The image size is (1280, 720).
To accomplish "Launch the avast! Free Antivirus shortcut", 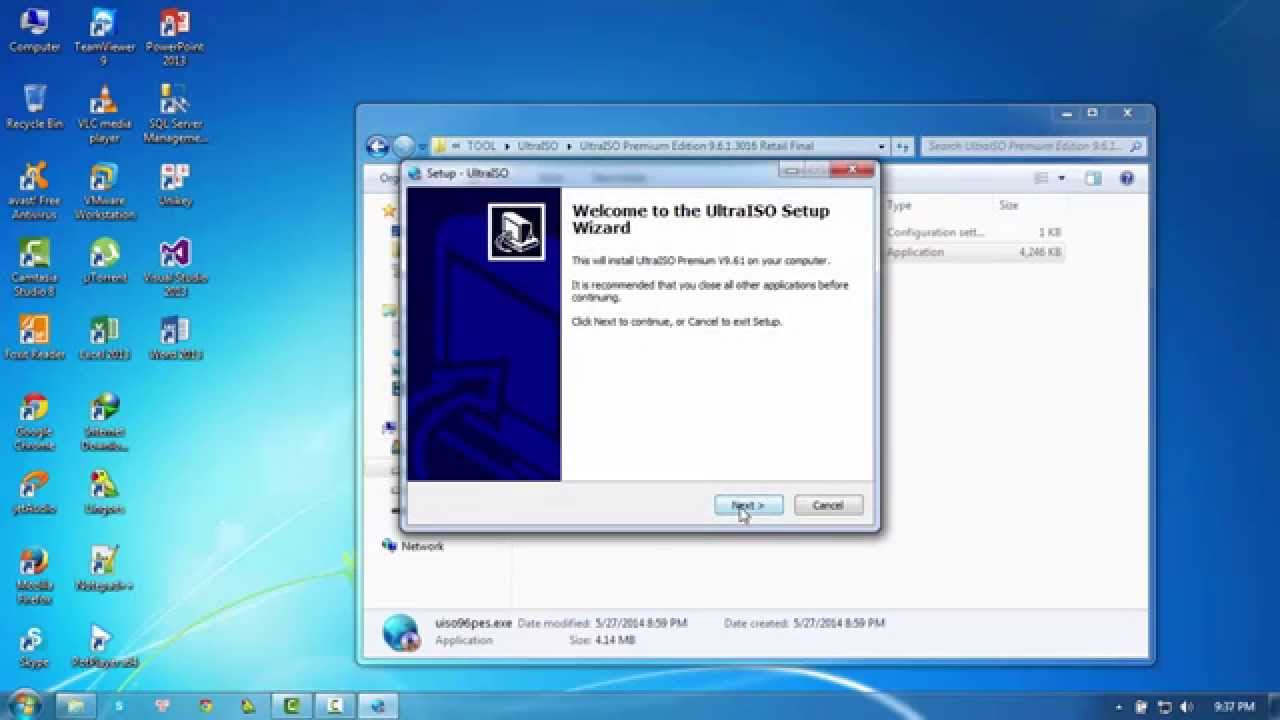I will pyautogui.click(x=34, y=190).
